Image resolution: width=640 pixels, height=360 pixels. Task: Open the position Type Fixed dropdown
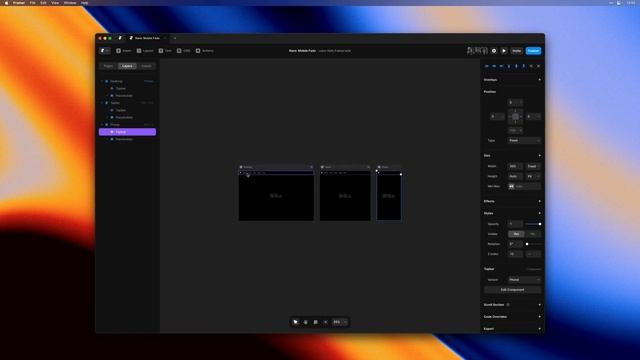click(x=524, y=140)
